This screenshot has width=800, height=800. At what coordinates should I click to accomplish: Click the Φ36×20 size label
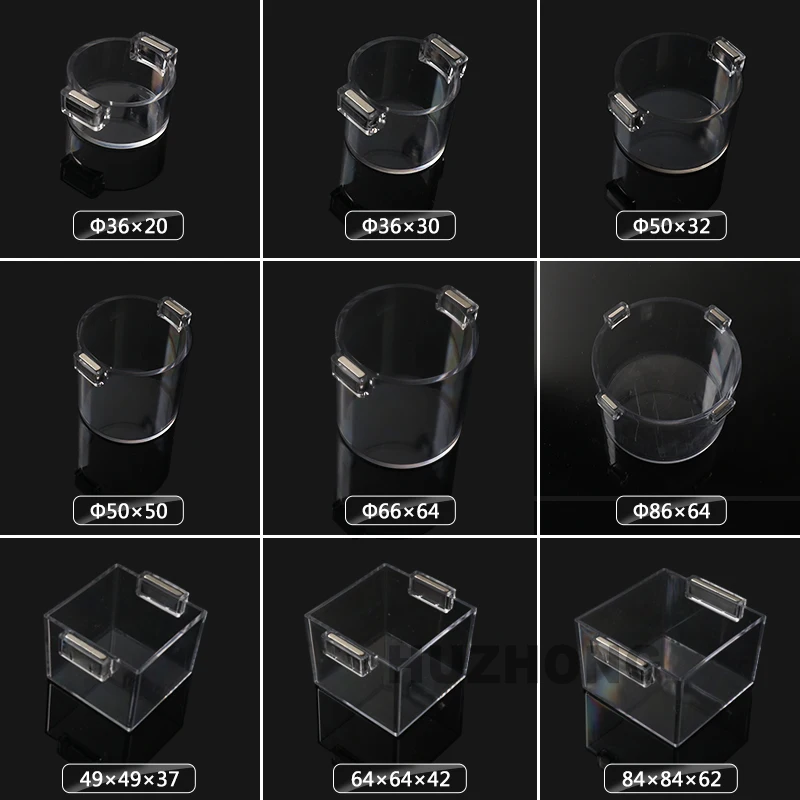coord(129,226)
